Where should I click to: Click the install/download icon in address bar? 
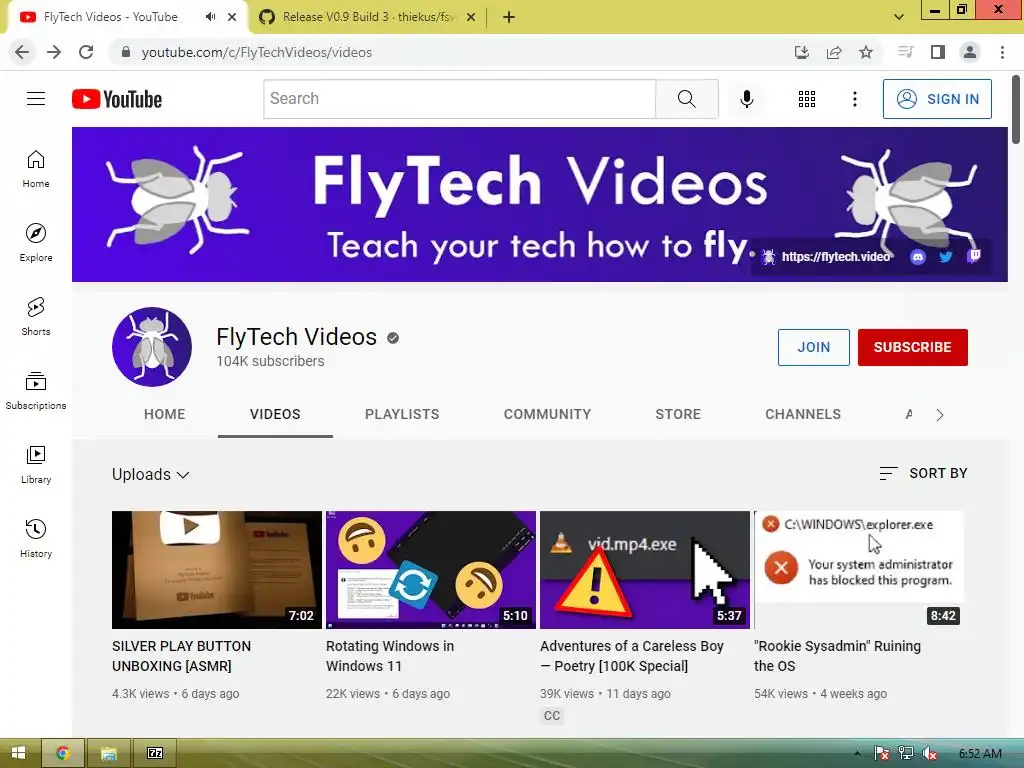[x=802, y=52]
